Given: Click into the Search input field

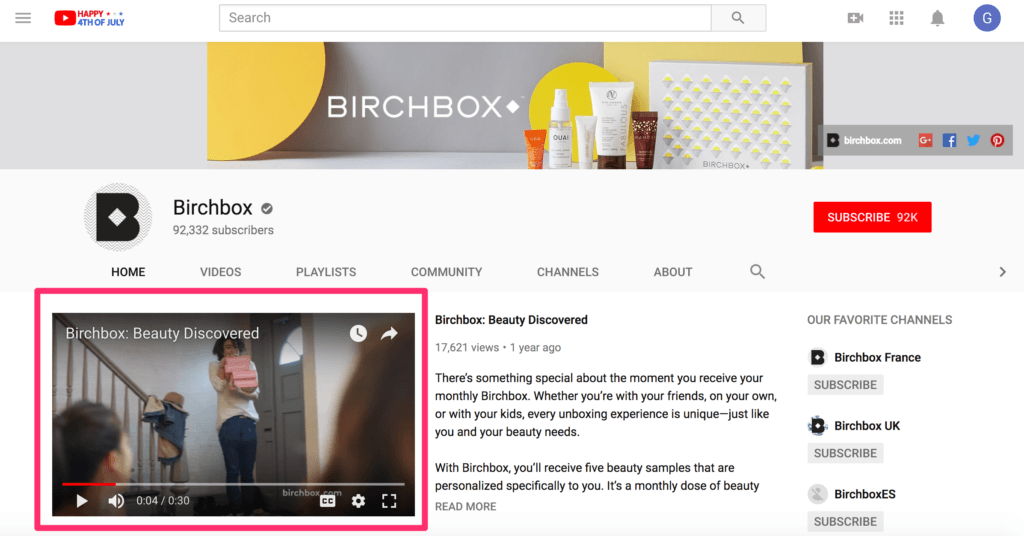Looking at the screenshot, I should [x=465, y=18].
